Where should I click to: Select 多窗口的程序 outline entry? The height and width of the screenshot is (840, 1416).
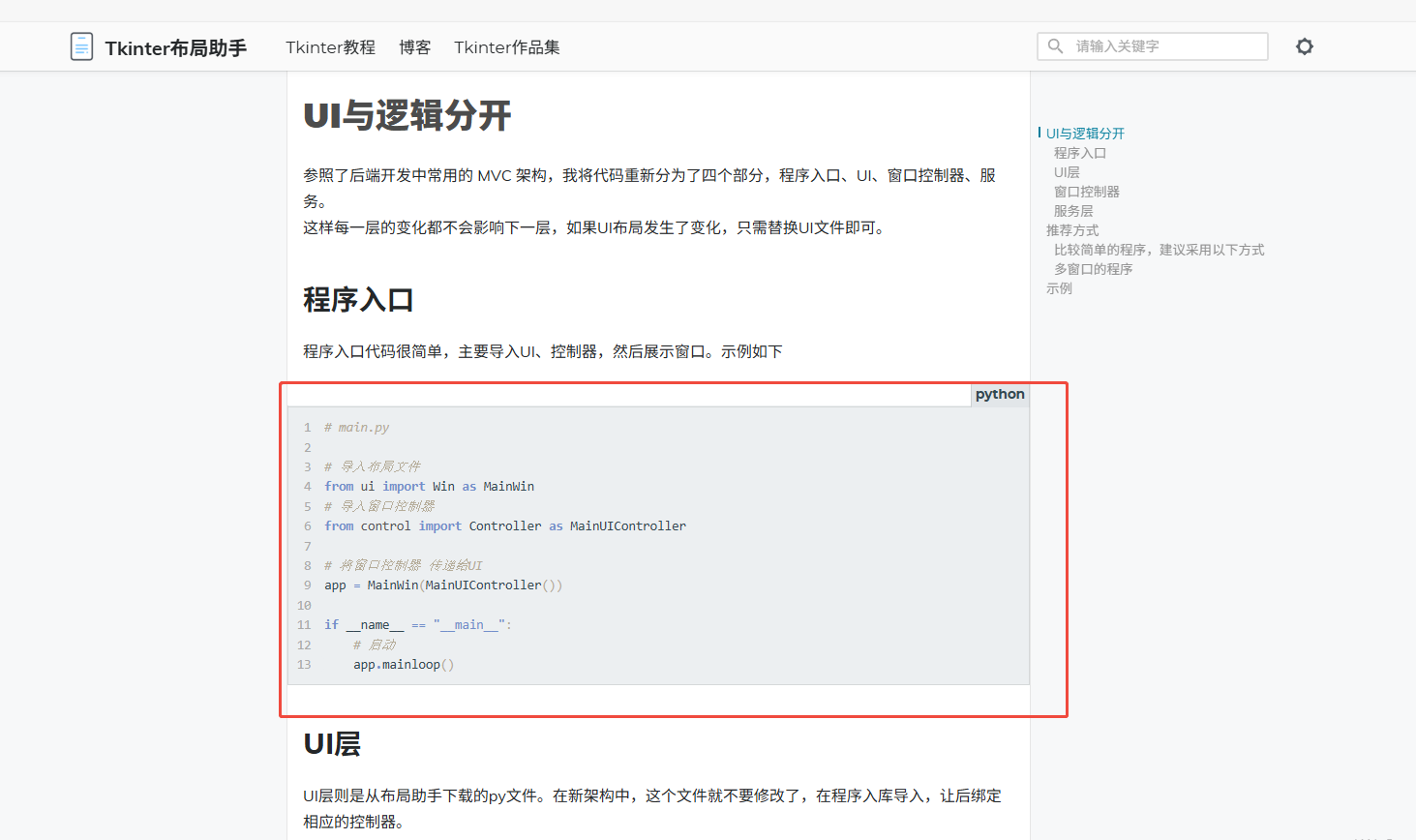click(1093, 269)
